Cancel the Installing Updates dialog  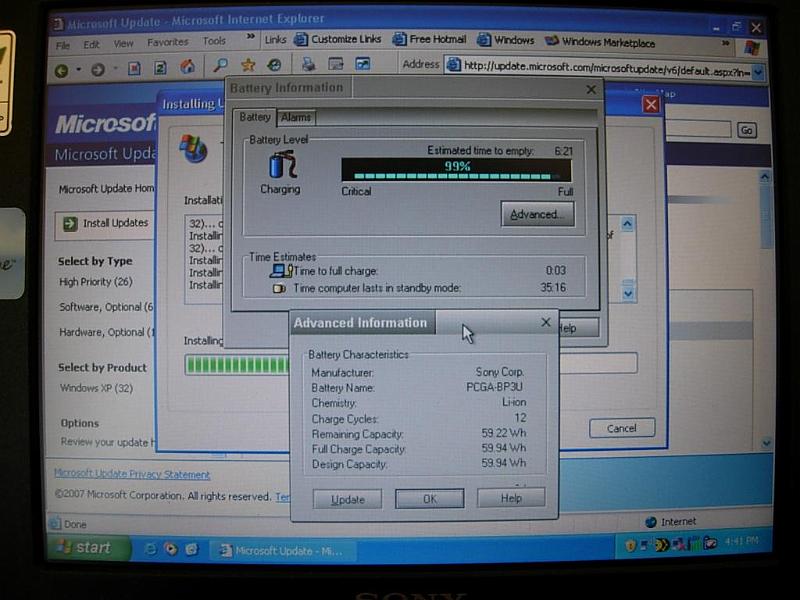tap(622, 429)
